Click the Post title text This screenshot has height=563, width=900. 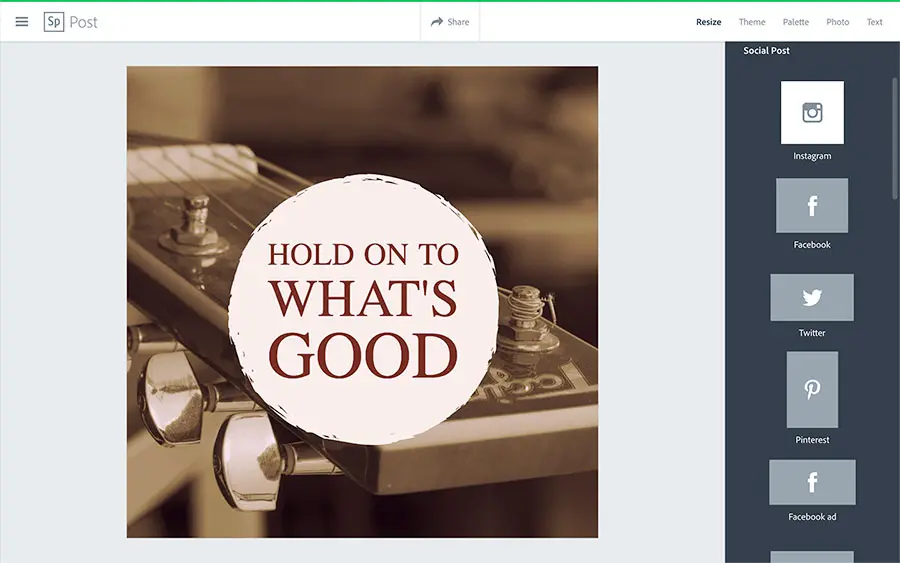83,22
